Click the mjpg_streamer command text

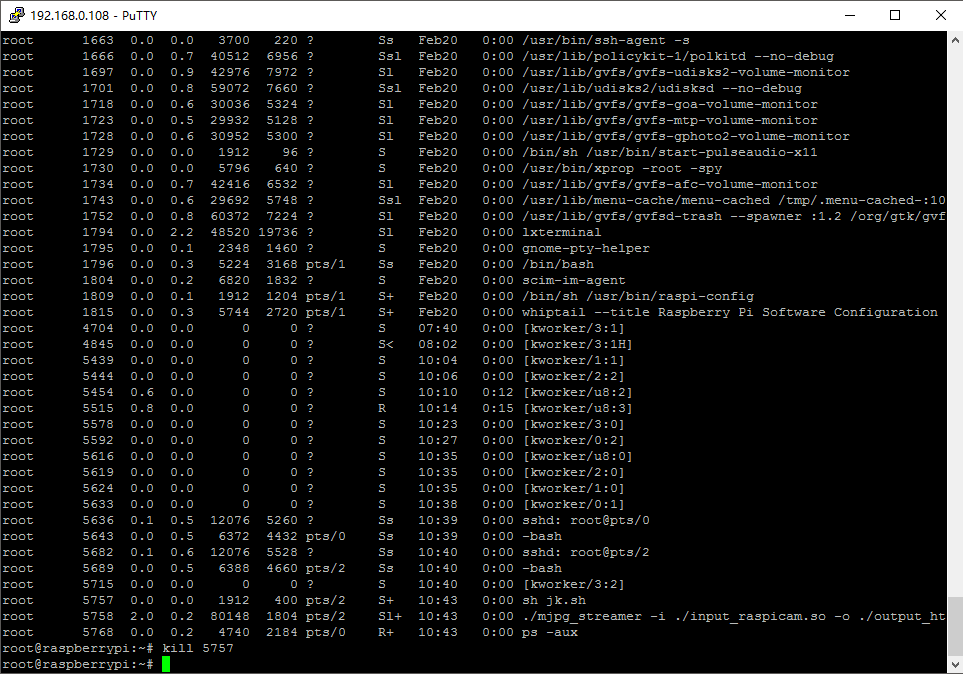[734, 616]
